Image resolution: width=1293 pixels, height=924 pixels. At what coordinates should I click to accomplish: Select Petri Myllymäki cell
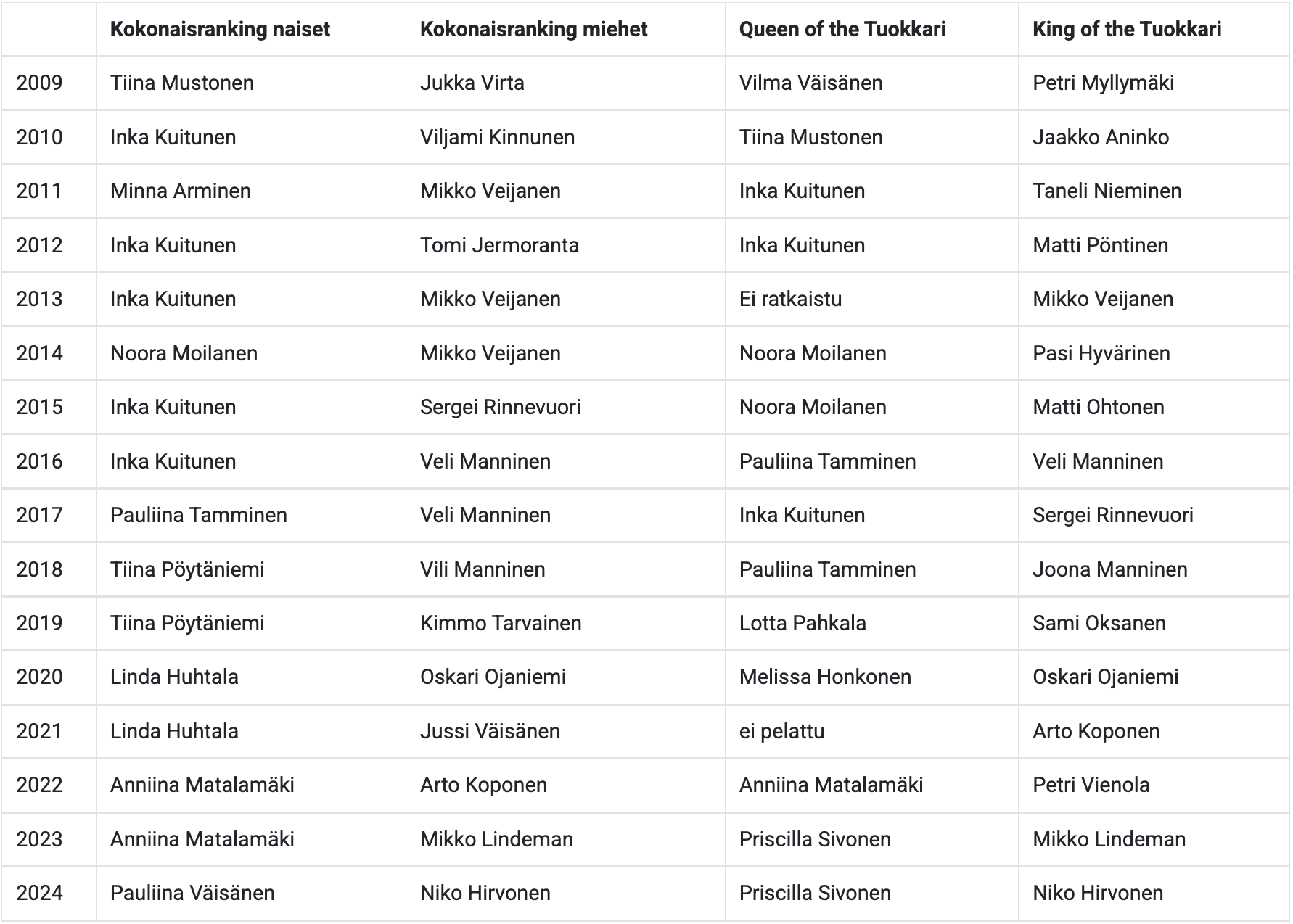tap(1103, 83)
